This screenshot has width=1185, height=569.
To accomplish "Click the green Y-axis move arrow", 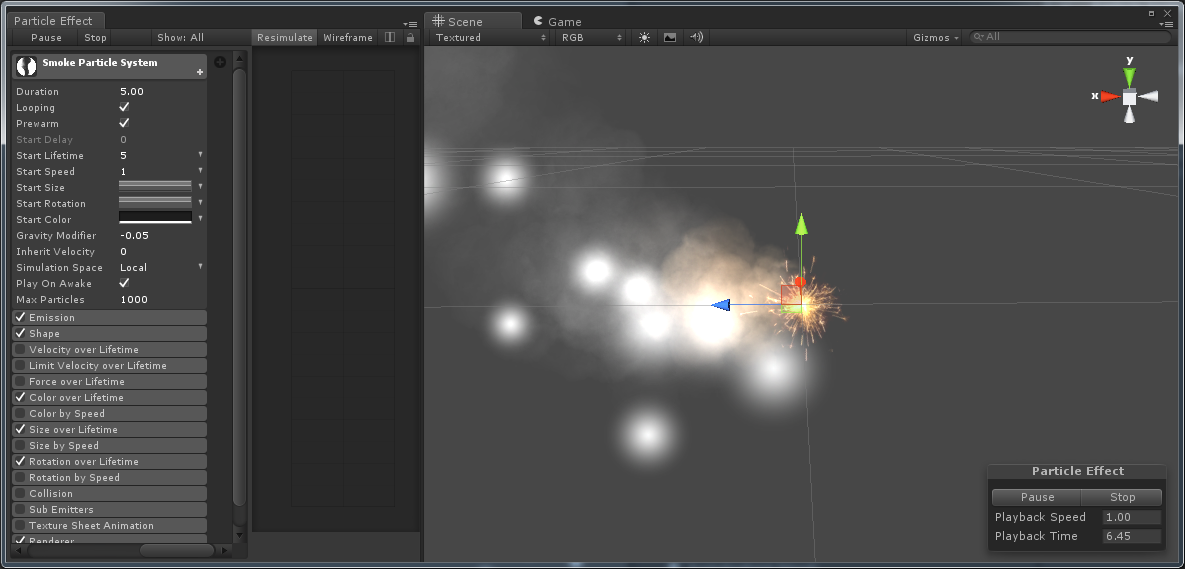I will coord(801,225).
